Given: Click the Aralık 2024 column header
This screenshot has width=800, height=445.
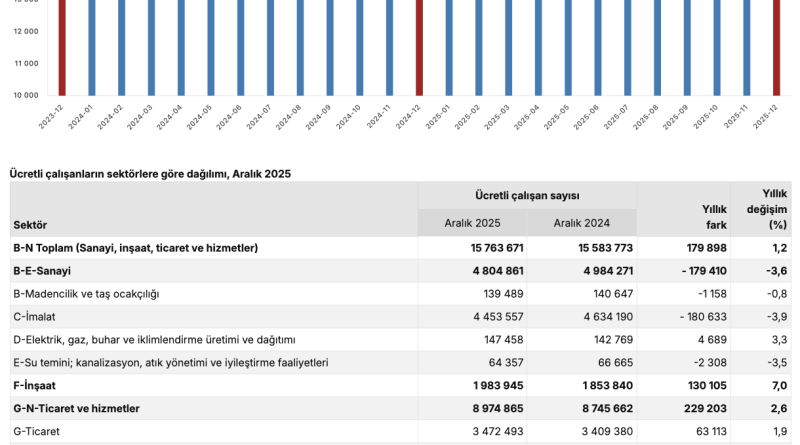Looking at the screenshot, I should click(x=581, y=223).
